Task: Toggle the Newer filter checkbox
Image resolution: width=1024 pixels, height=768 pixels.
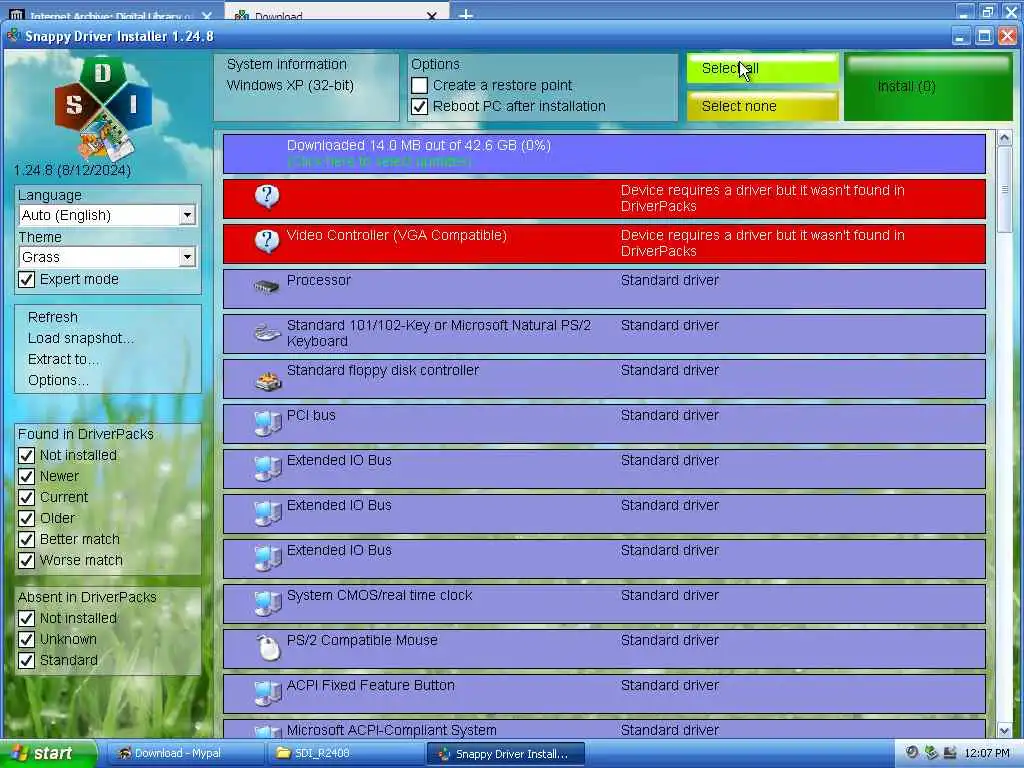Action: tap(26, 476)
